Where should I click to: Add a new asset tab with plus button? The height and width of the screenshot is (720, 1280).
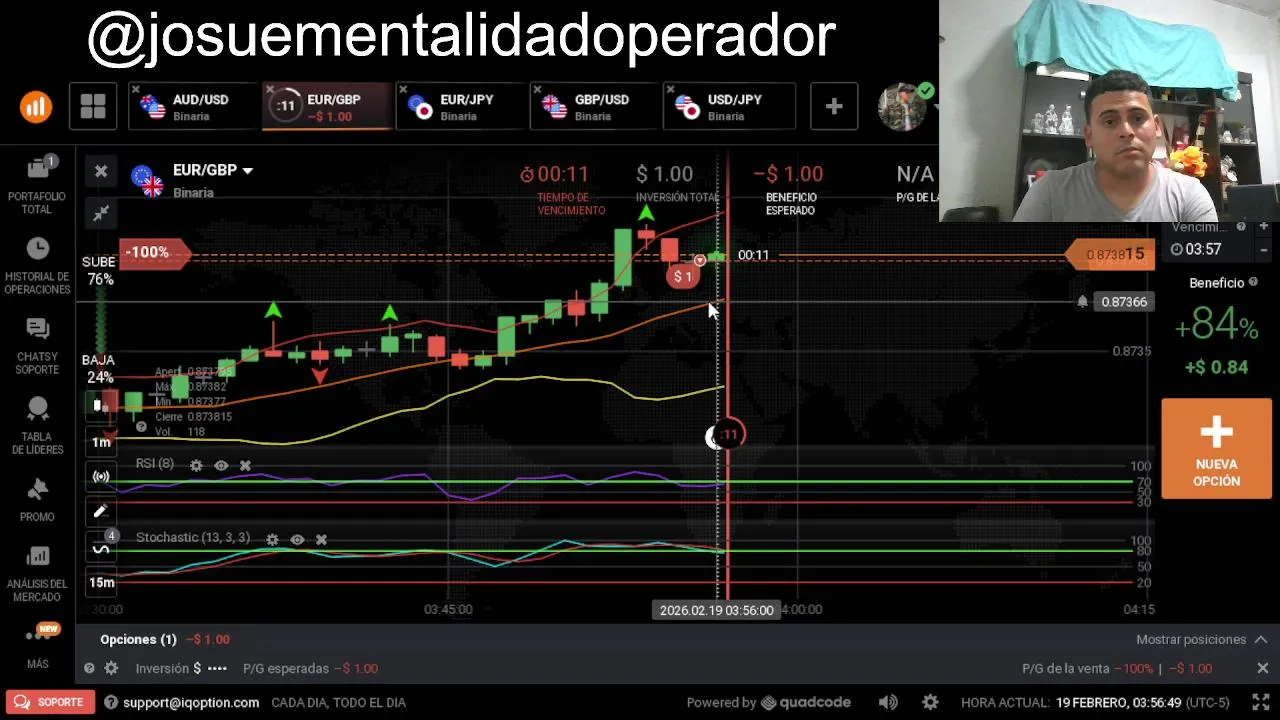834,107
